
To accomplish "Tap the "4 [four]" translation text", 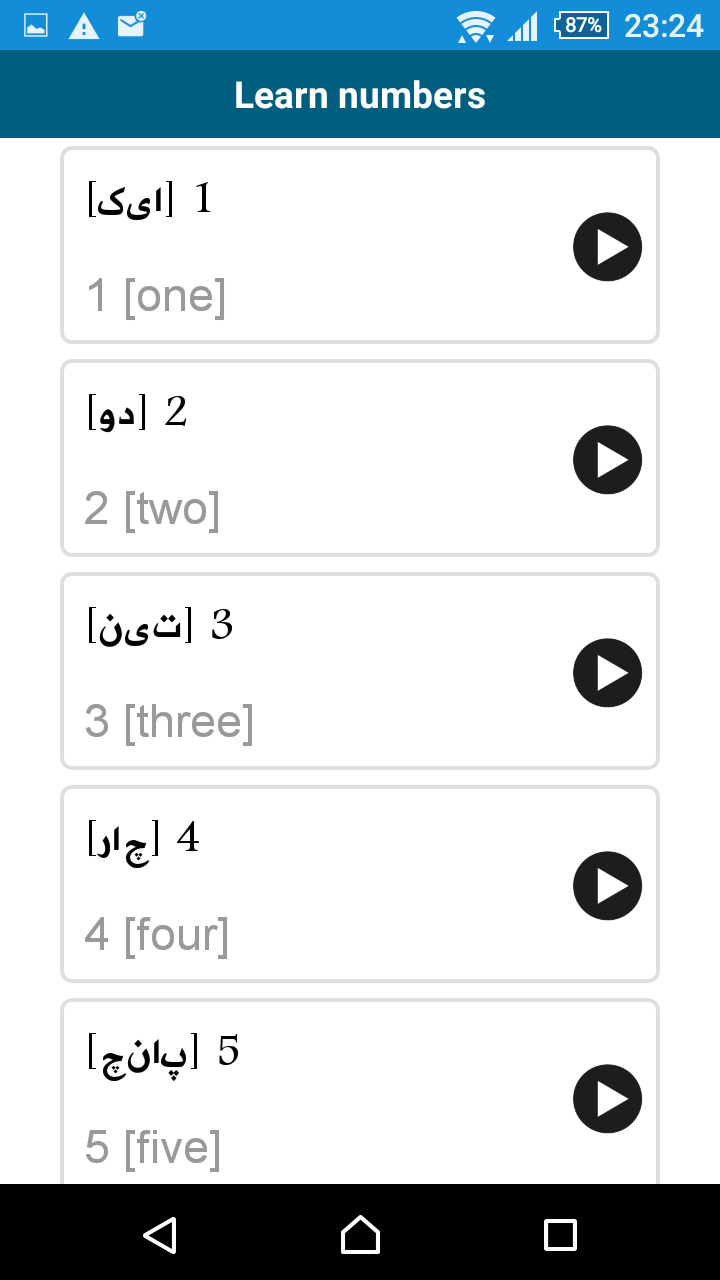I will (x=157, y=935).
